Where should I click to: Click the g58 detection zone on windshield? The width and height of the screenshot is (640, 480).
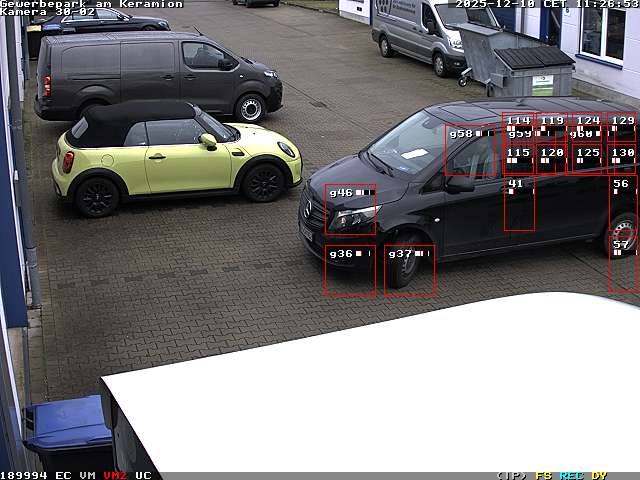[471, 150]
